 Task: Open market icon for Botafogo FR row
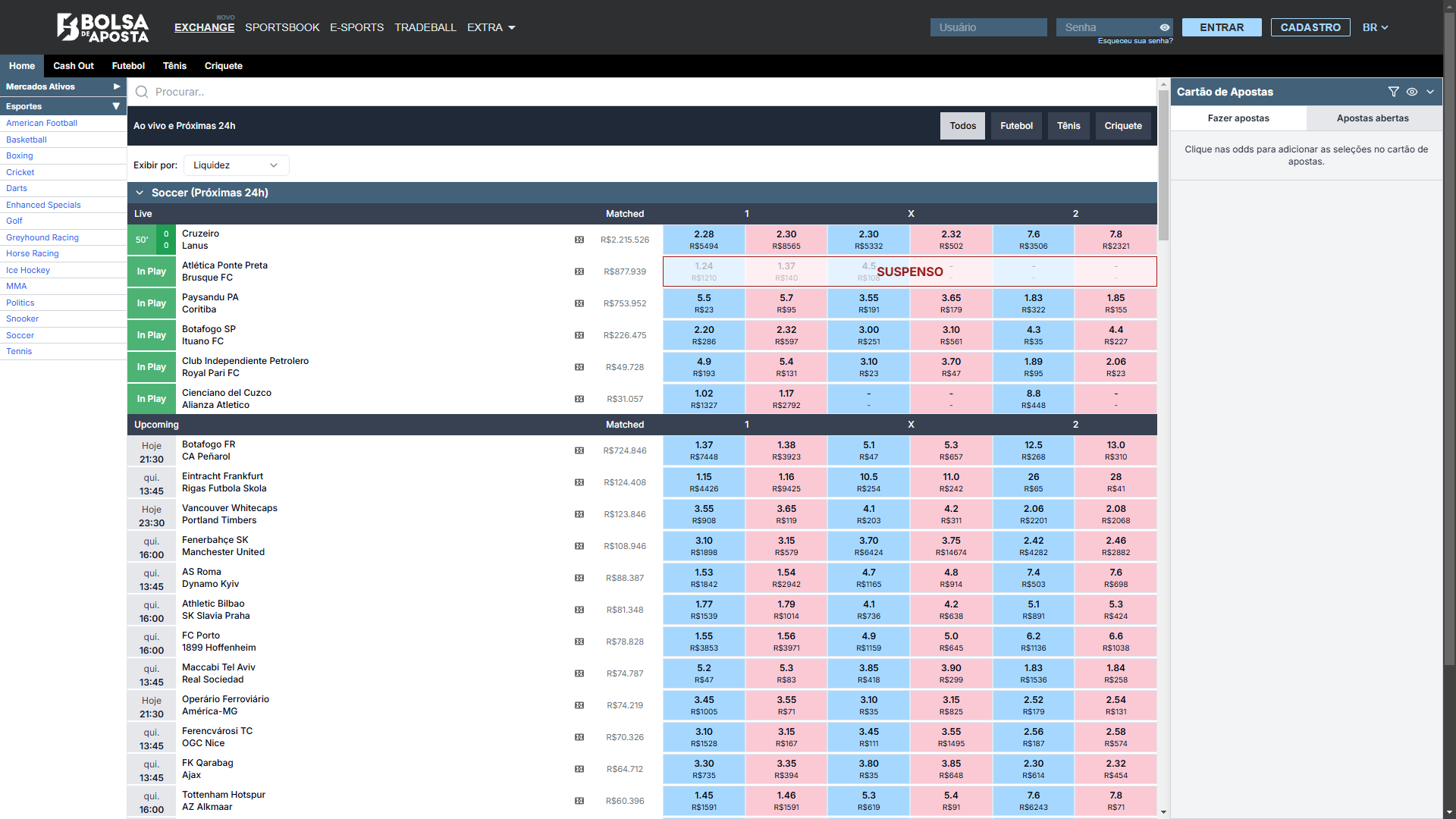(579, 450)
